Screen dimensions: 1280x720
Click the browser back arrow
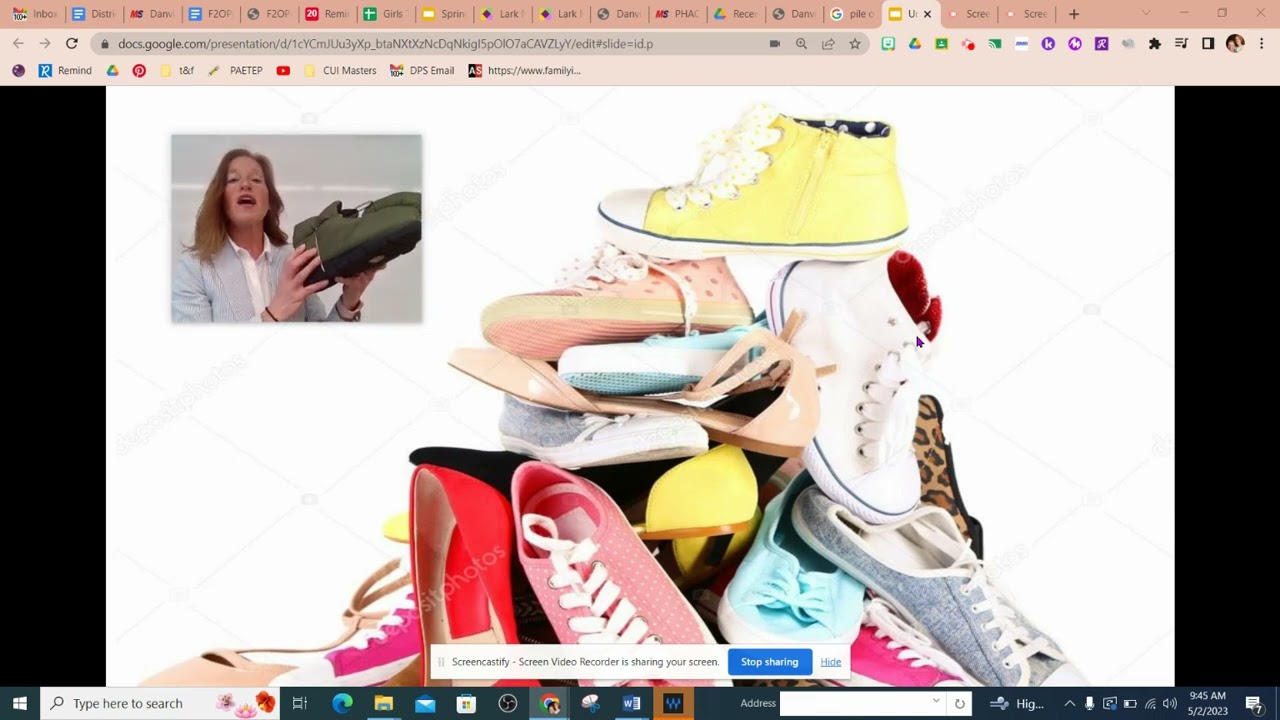(x=18, y=44)
